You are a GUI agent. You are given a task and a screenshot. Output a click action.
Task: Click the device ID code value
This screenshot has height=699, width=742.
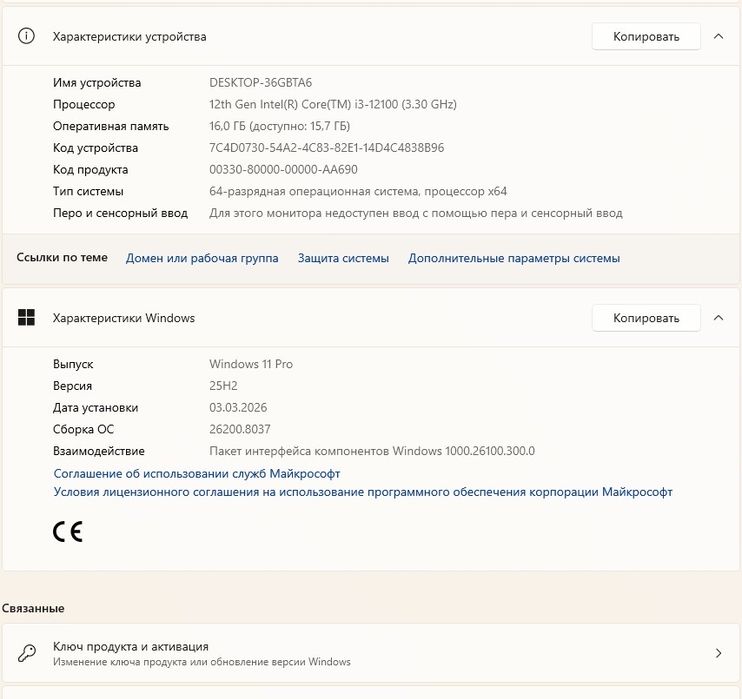pyautogui.click(x=326, y=148)
